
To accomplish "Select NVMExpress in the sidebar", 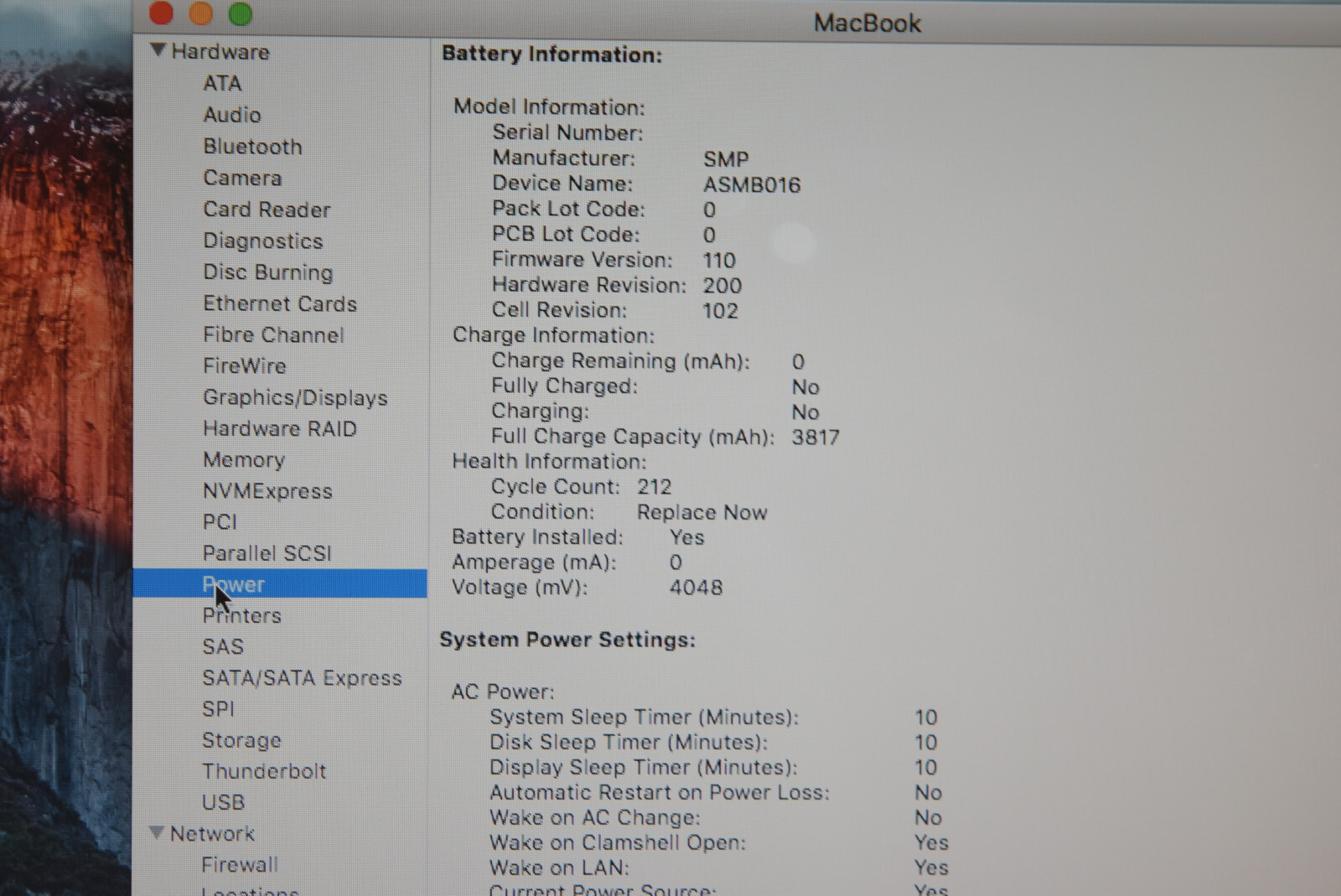I will click(267, 491).
